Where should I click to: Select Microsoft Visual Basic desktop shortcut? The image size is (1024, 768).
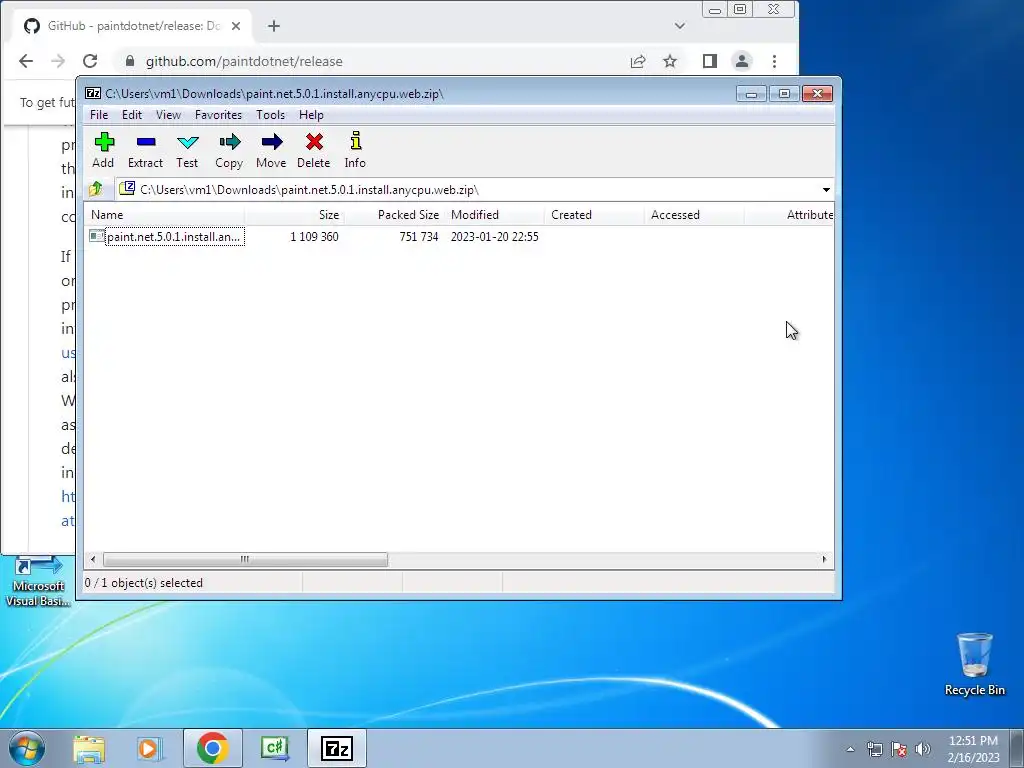38,581
